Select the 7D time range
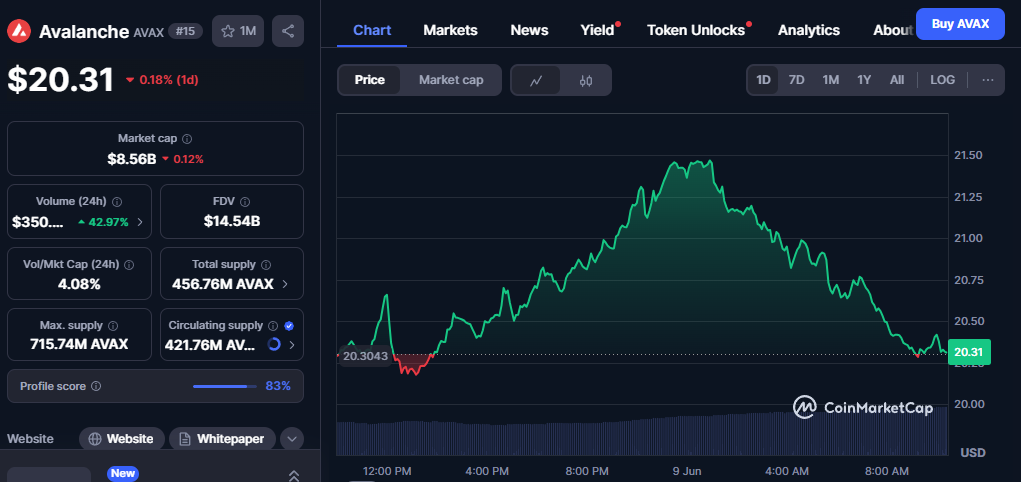This screenshot has width=1021, height=482. pyautogui.click(x=796, y=80)
